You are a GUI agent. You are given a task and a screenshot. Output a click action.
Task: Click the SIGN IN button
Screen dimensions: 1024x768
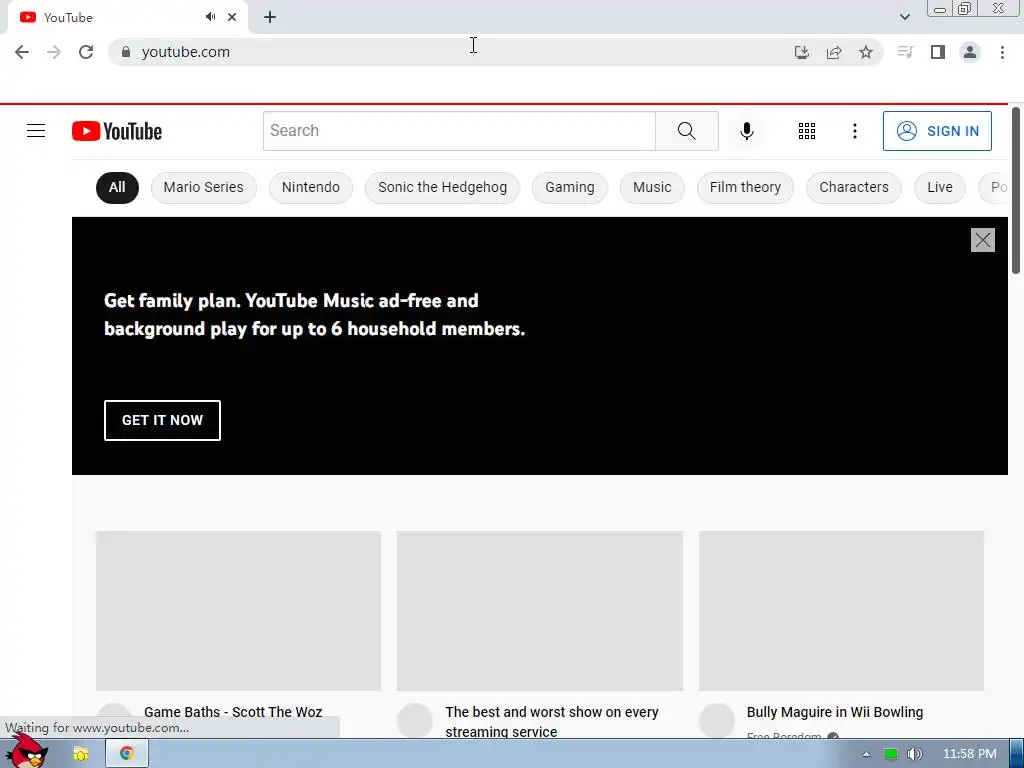(x=937, y=131)
